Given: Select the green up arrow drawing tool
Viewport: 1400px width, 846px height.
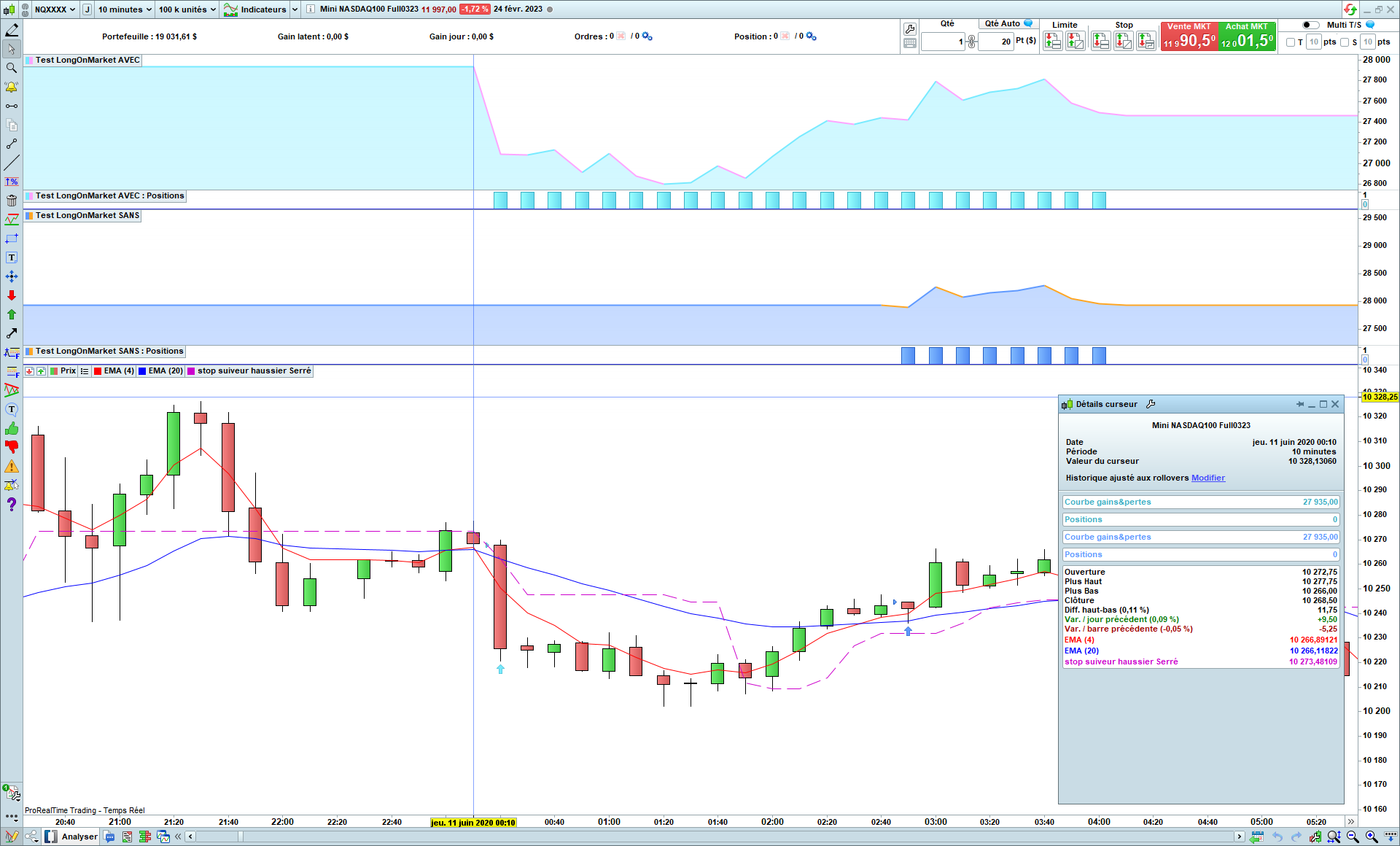Looking at the screenshot, I should [11, 314].
